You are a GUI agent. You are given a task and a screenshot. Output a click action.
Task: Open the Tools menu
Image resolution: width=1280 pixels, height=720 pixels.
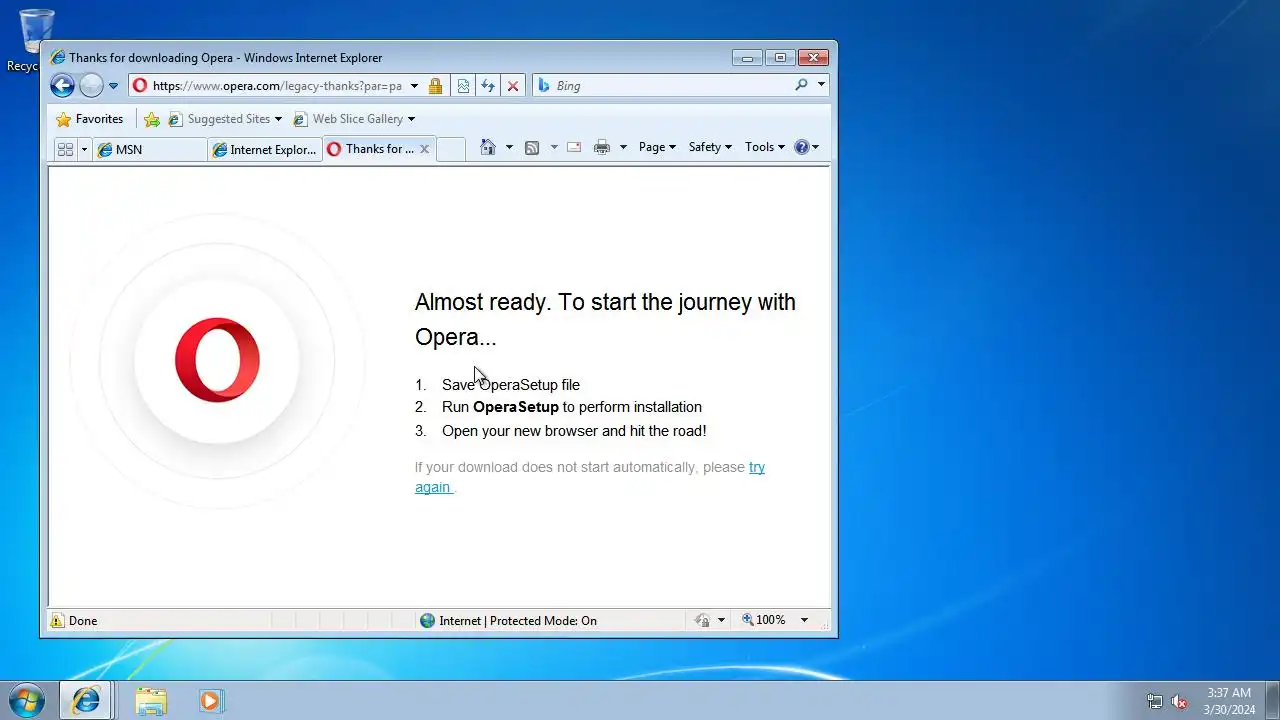[765, 147]
